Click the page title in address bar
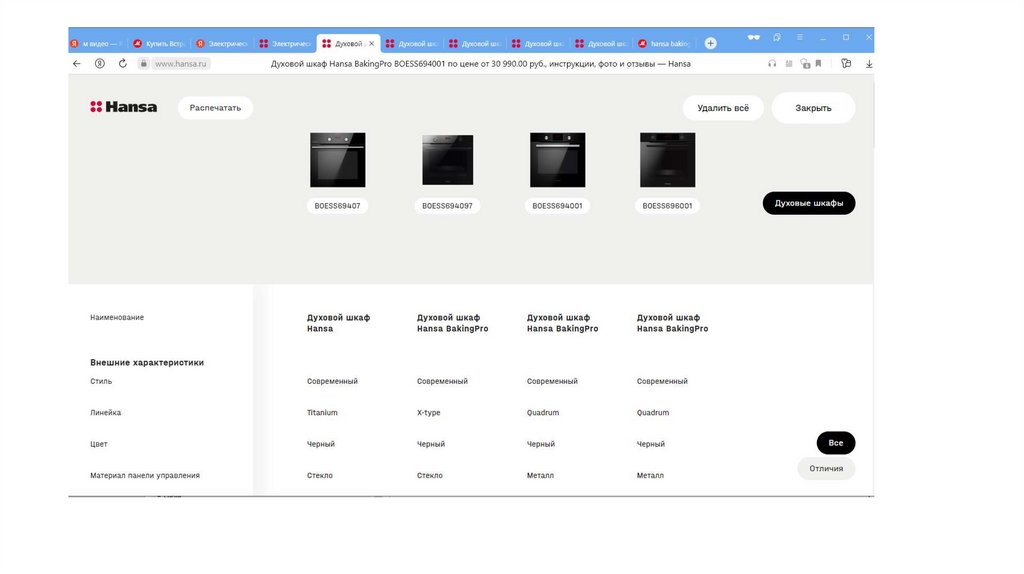This screenshot has height=574, width=1024. (x=481, y=64)
